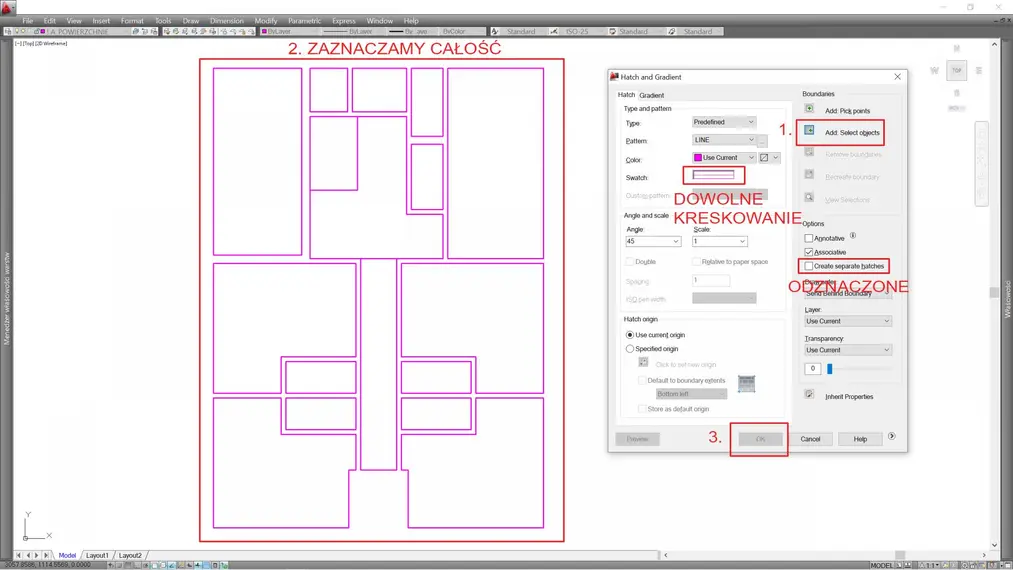
Task: Select Specified origin radio button
Action: pos(630,348)
